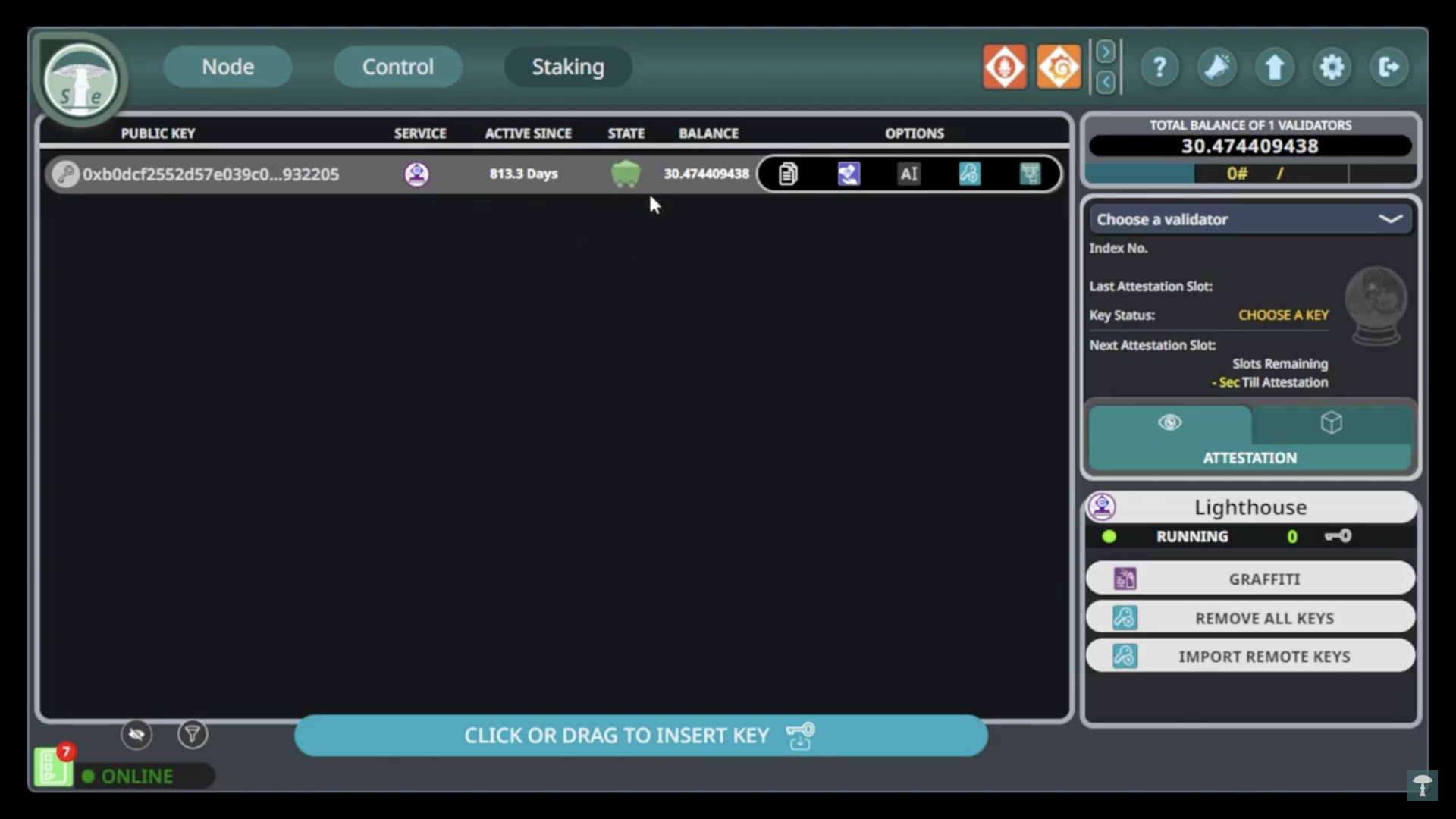This screenshot has height=819, width=1456.
Task: Open the help question mark icon
Action: coord(1160,67)
